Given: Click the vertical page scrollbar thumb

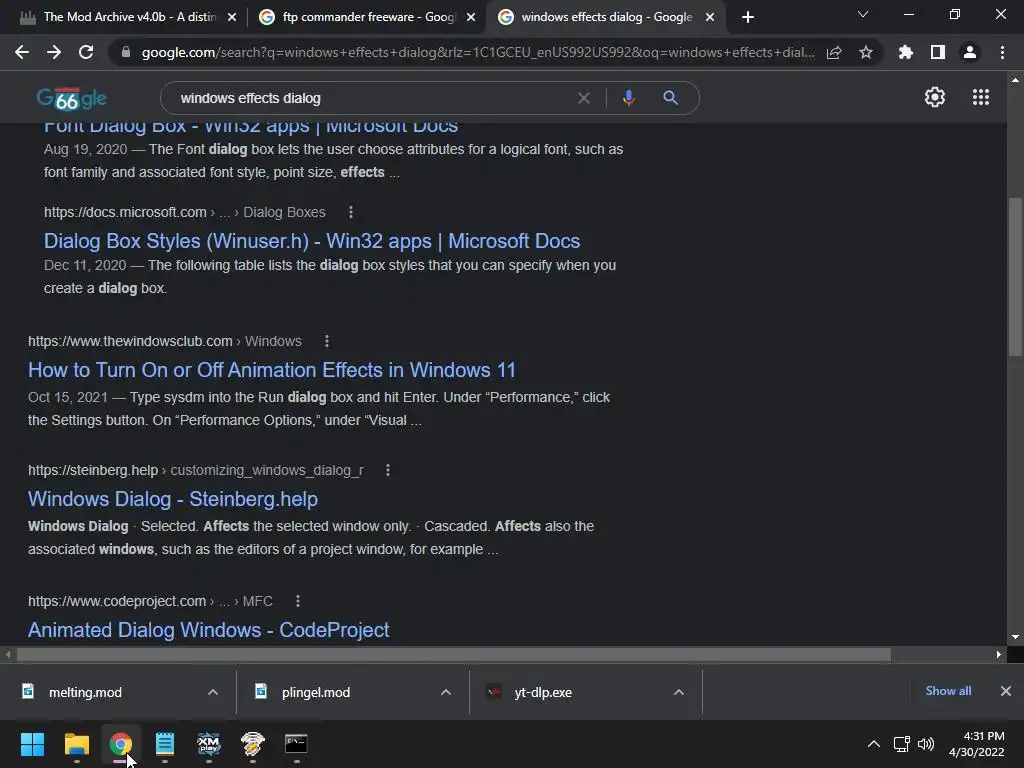Looking at the screenshot, I should [1015, 277].
